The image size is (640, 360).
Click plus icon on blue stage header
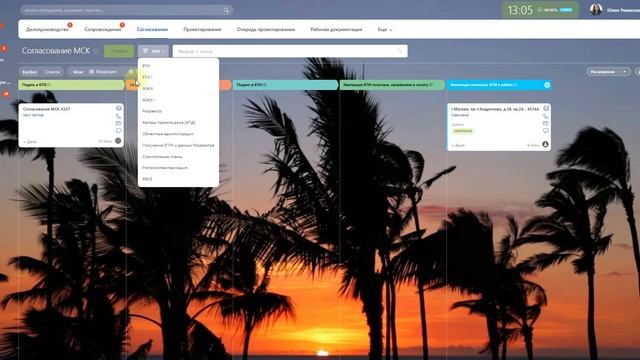coord(547,85)
